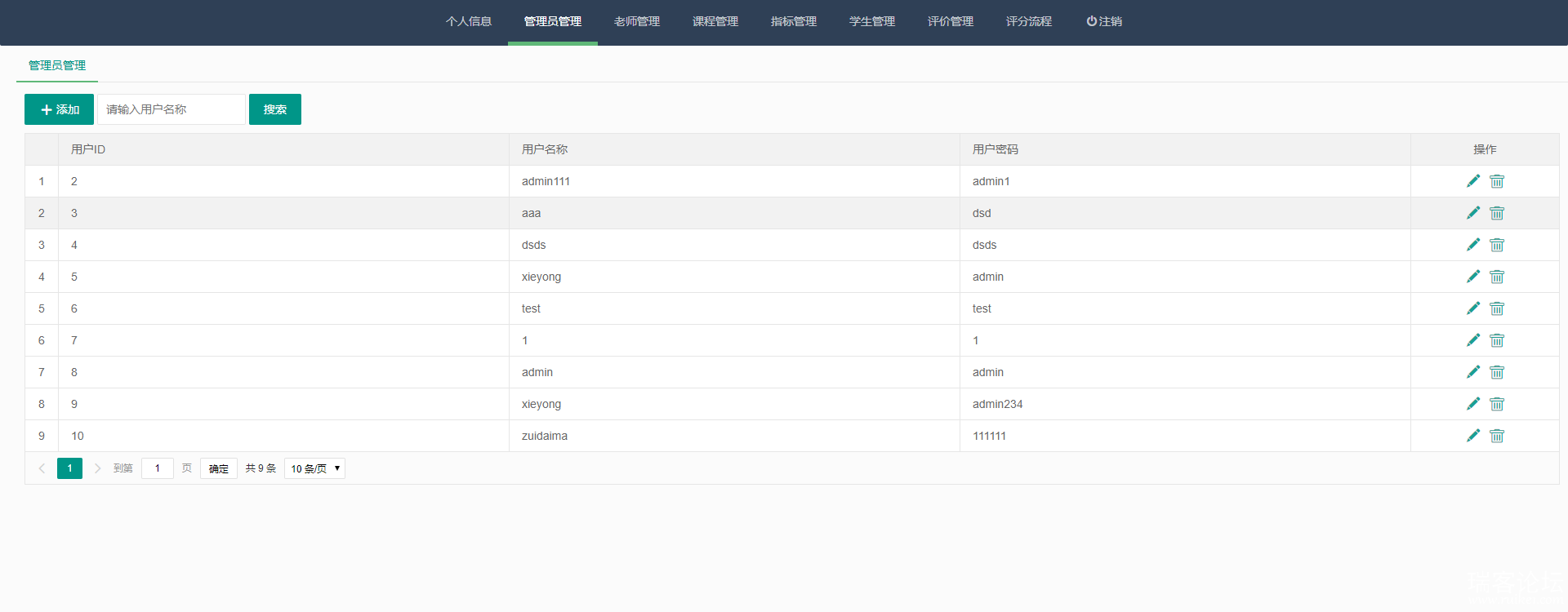Select the 111111 password cell
Viewport: 1568px width, 612px height.
click(1185, 436)
